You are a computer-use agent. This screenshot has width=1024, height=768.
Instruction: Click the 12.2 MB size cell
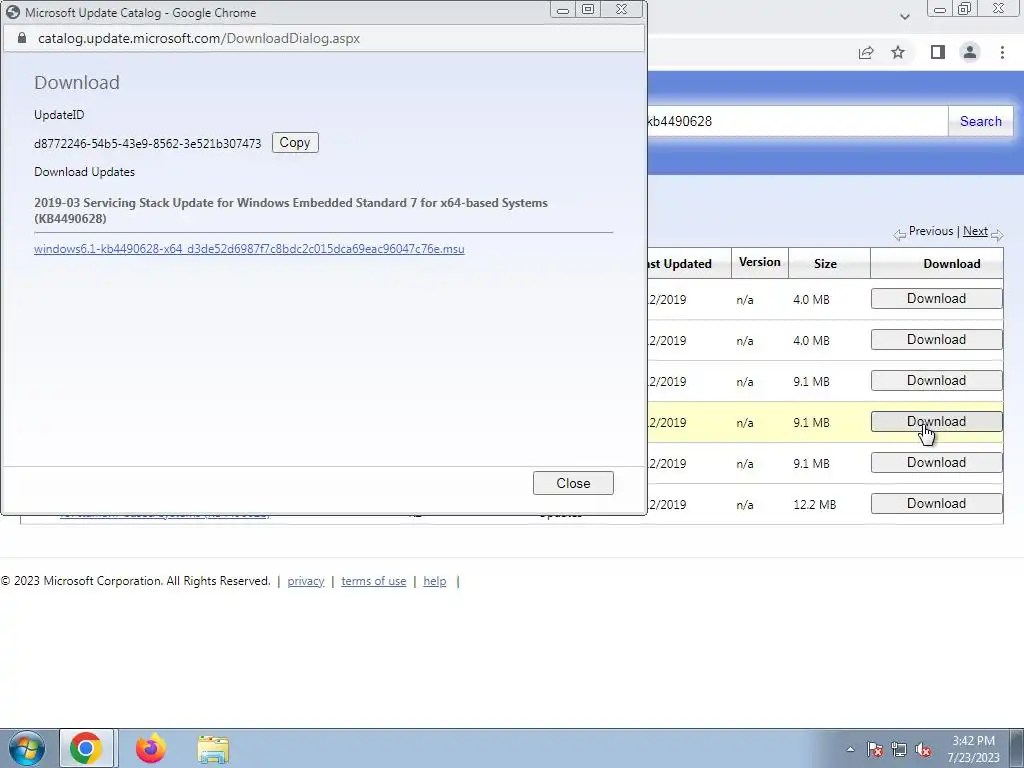coord(814,505)
